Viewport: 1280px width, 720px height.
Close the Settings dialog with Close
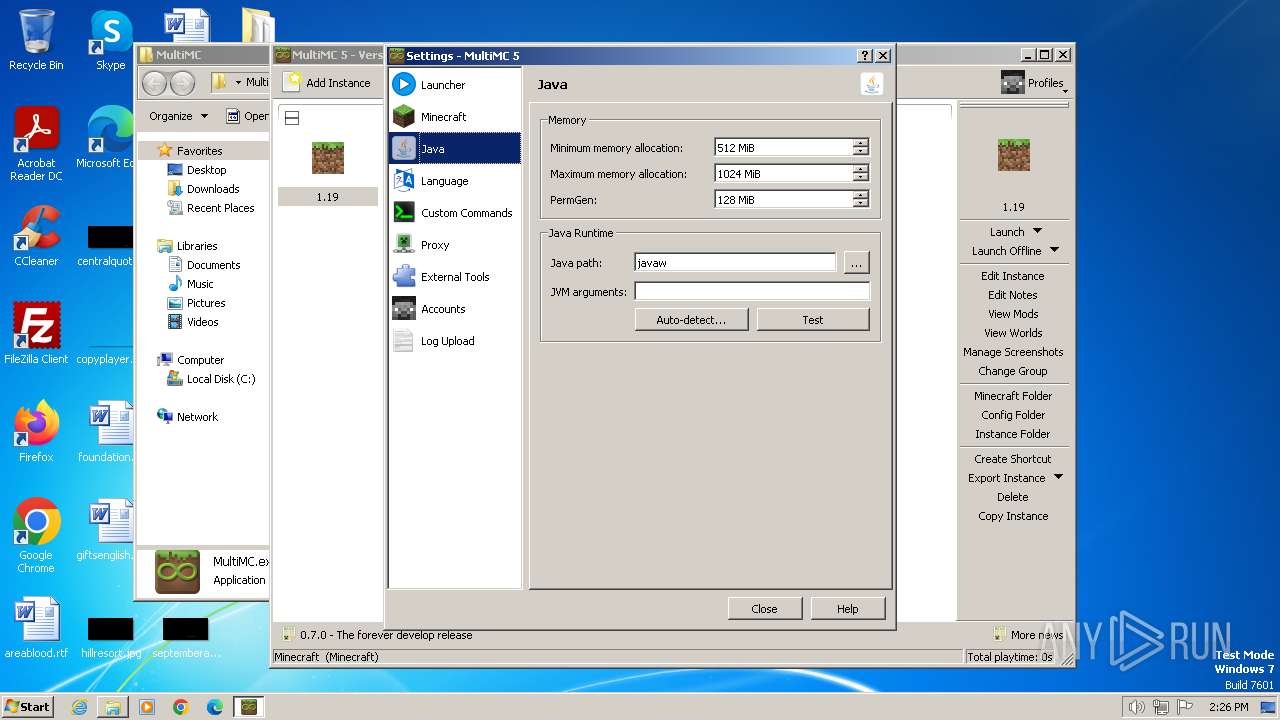(x=764, y=609)
